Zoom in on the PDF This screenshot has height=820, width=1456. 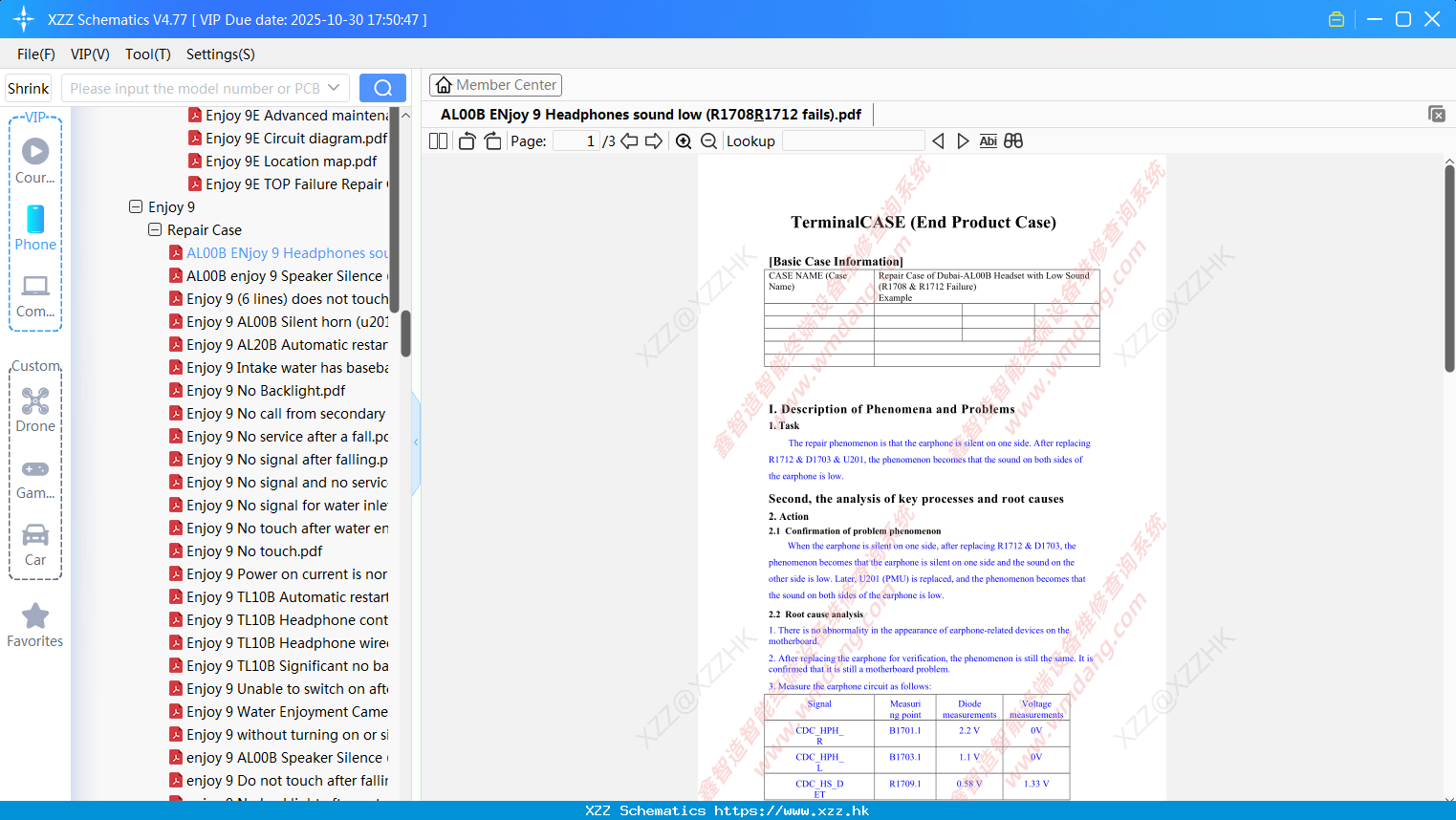pos(684,140)
